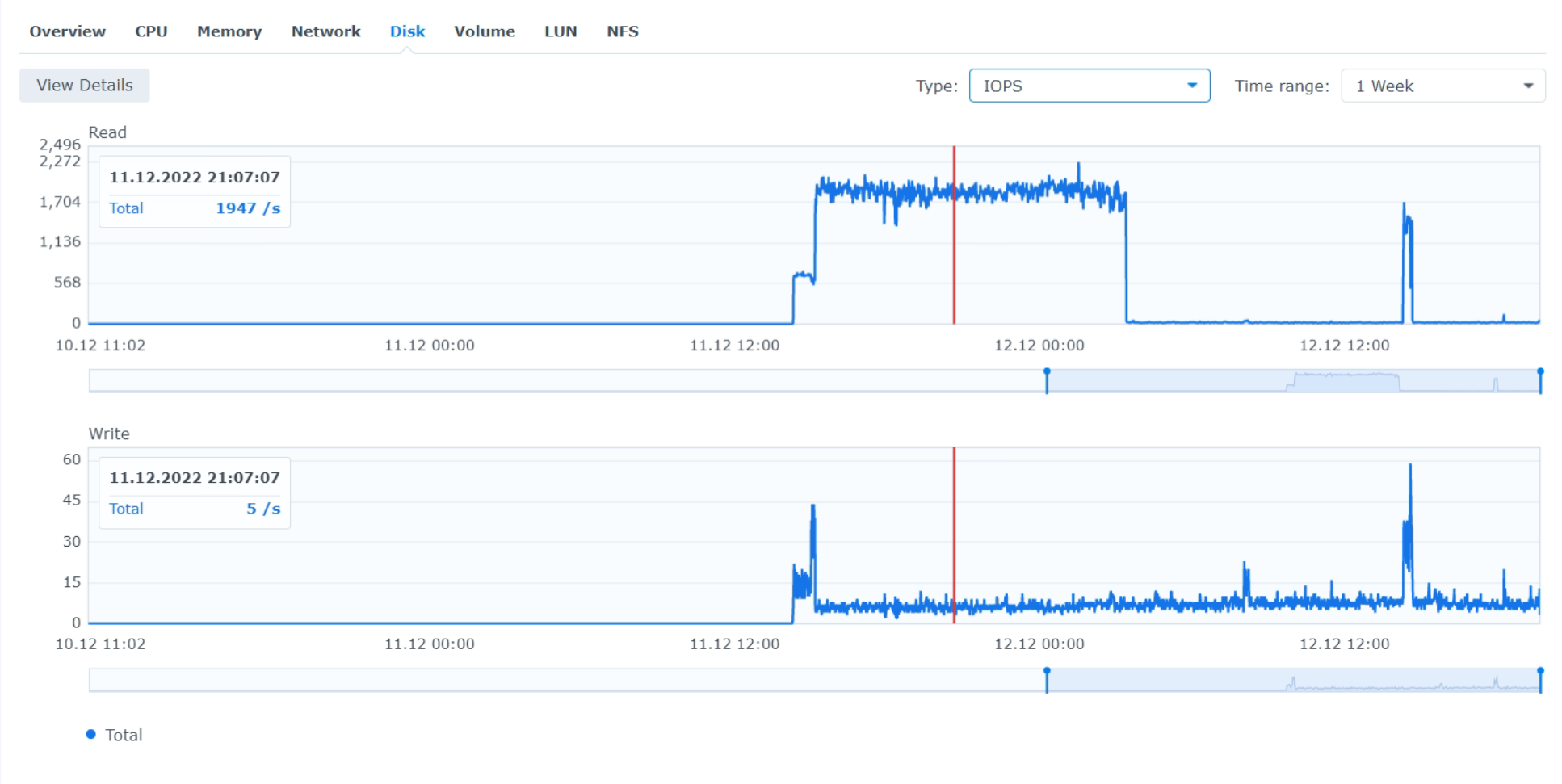
Task: Click the Write range slider right handle
Action: coord(1540,681)
